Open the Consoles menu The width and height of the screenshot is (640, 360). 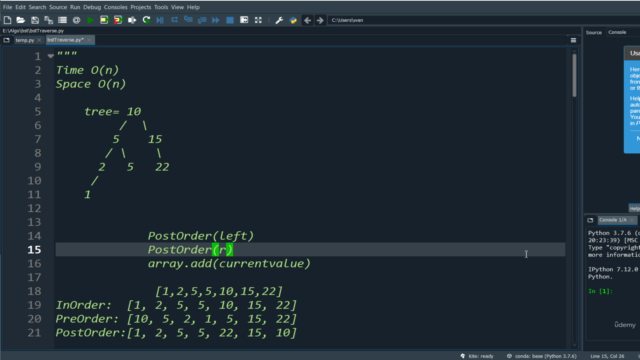point(116,7)
